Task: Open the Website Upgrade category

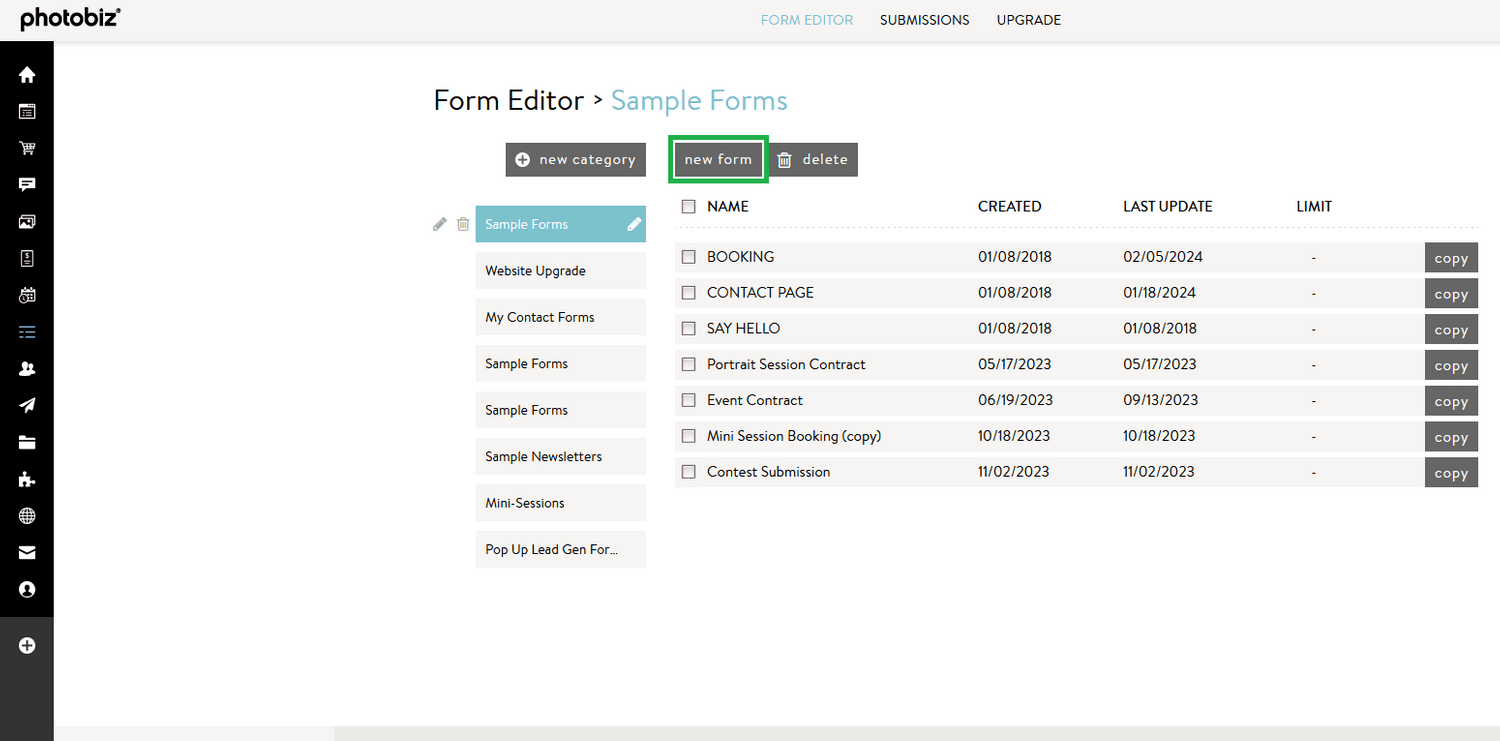Action: [561, 271]
